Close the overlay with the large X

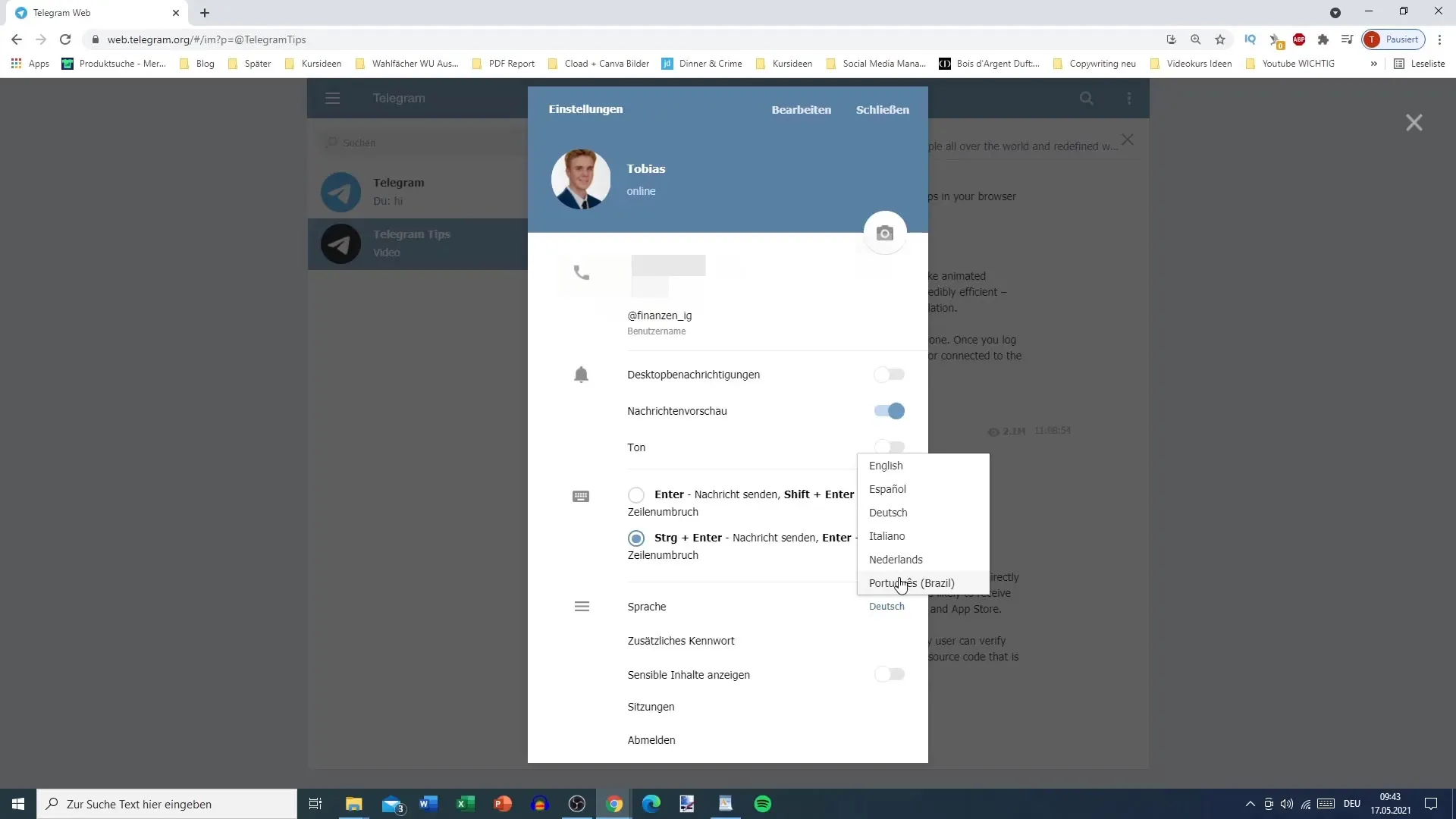pyautogui.click(x=1414, y=123)
